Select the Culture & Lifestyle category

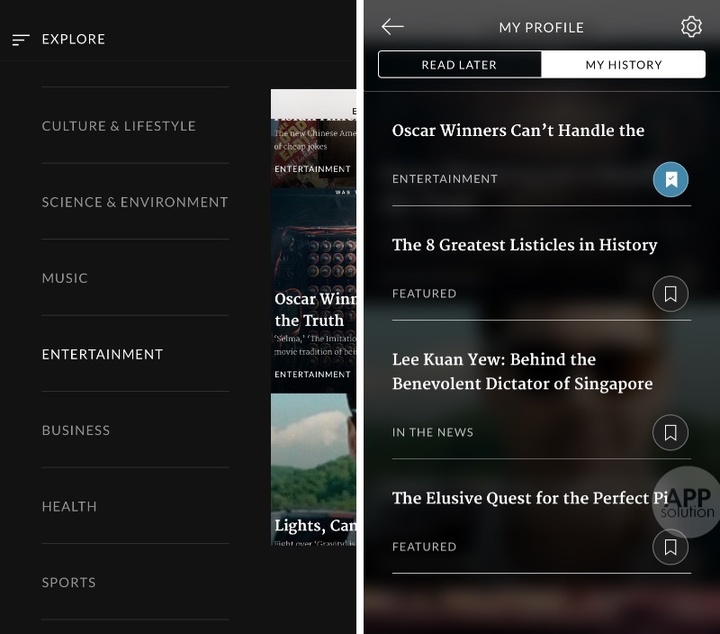click(x=119, y=126)
